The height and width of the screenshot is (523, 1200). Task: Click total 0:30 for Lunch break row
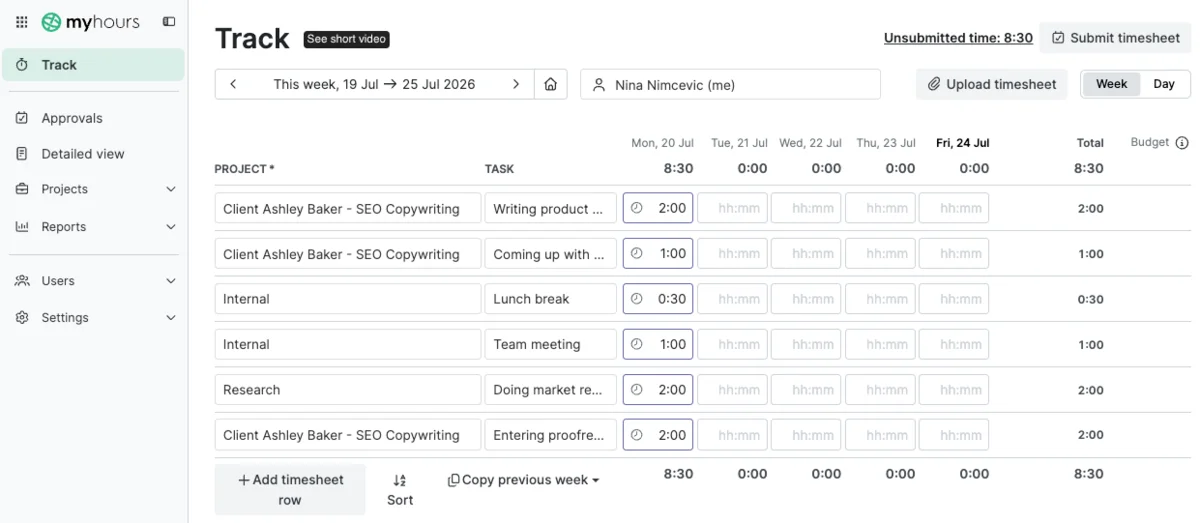coord(1090,299)
